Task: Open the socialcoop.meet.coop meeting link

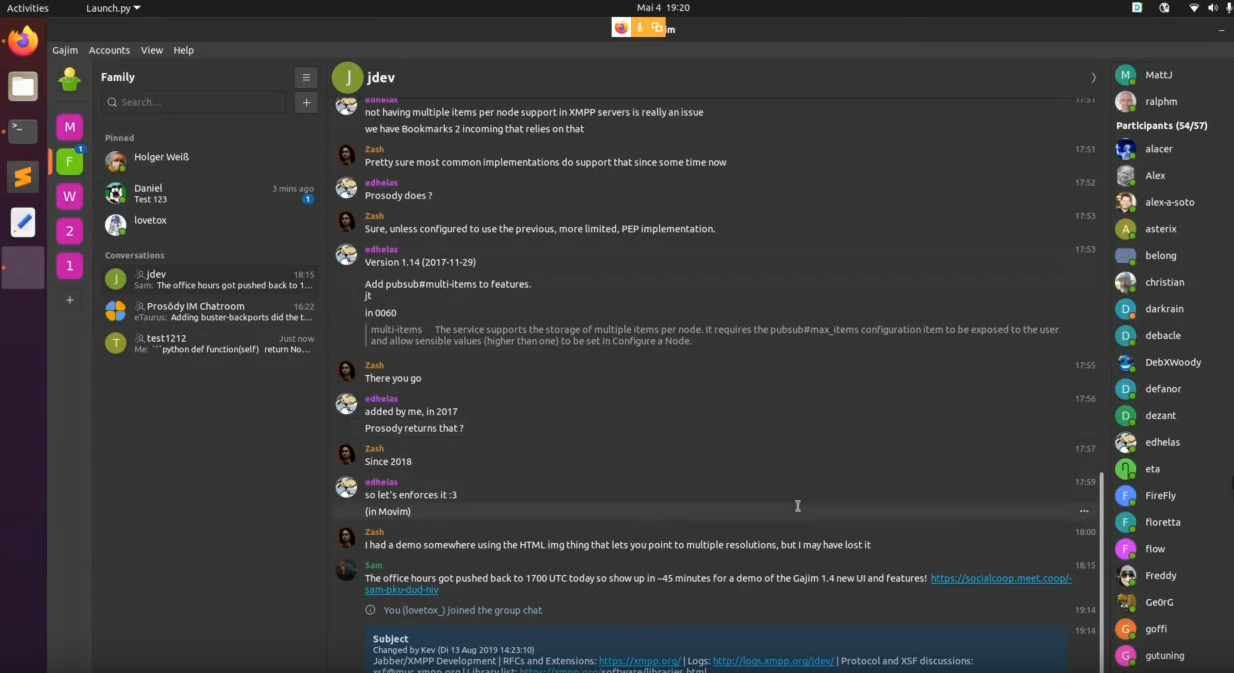Action: click(x=1000, y=578)
